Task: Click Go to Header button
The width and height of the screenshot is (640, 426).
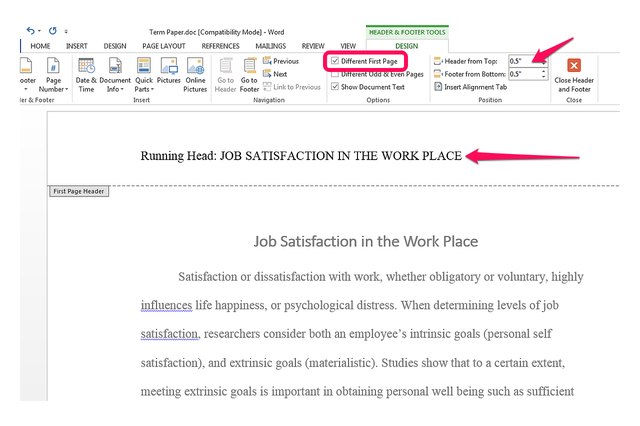Action: point(225,75)
